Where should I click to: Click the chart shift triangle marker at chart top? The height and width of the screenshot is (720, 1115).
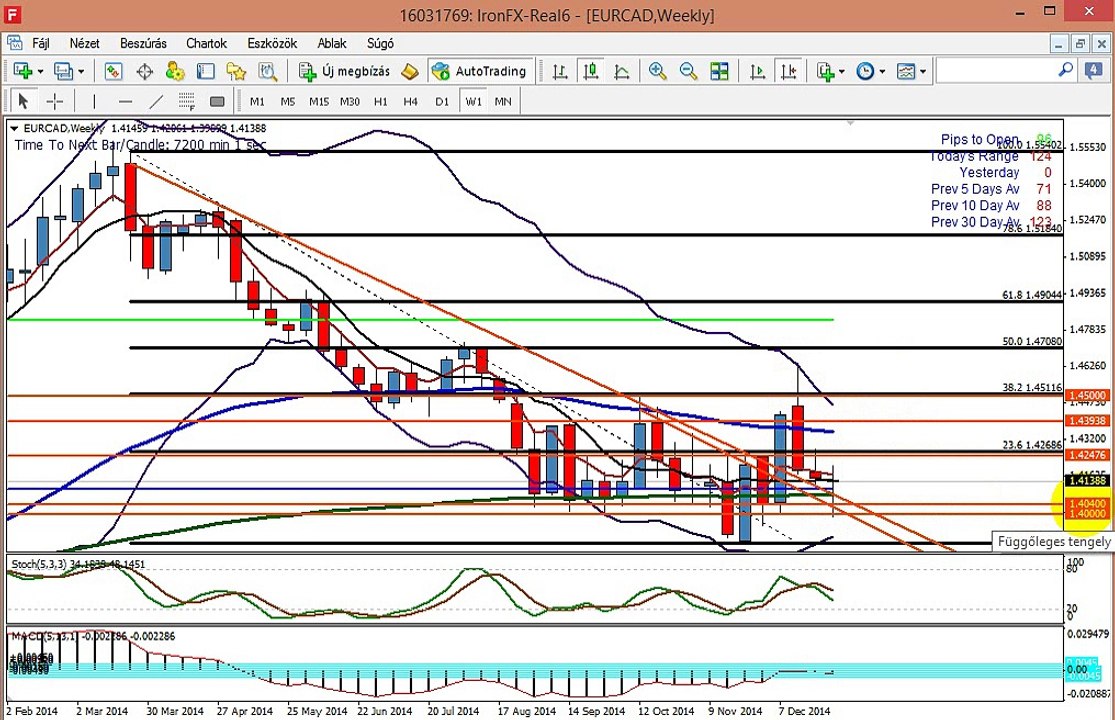[850, 124]
